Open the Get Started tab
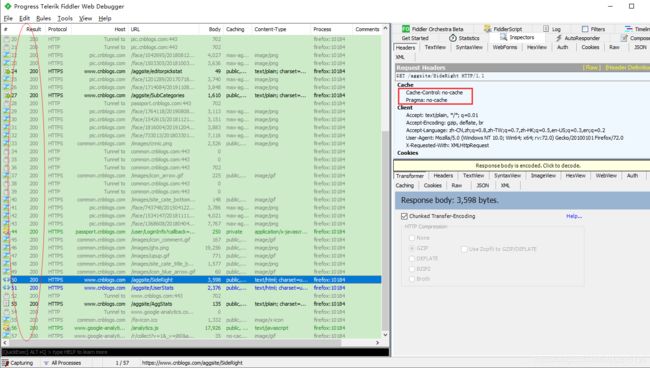This screenshot has height=368, width=650. [415, 38]
